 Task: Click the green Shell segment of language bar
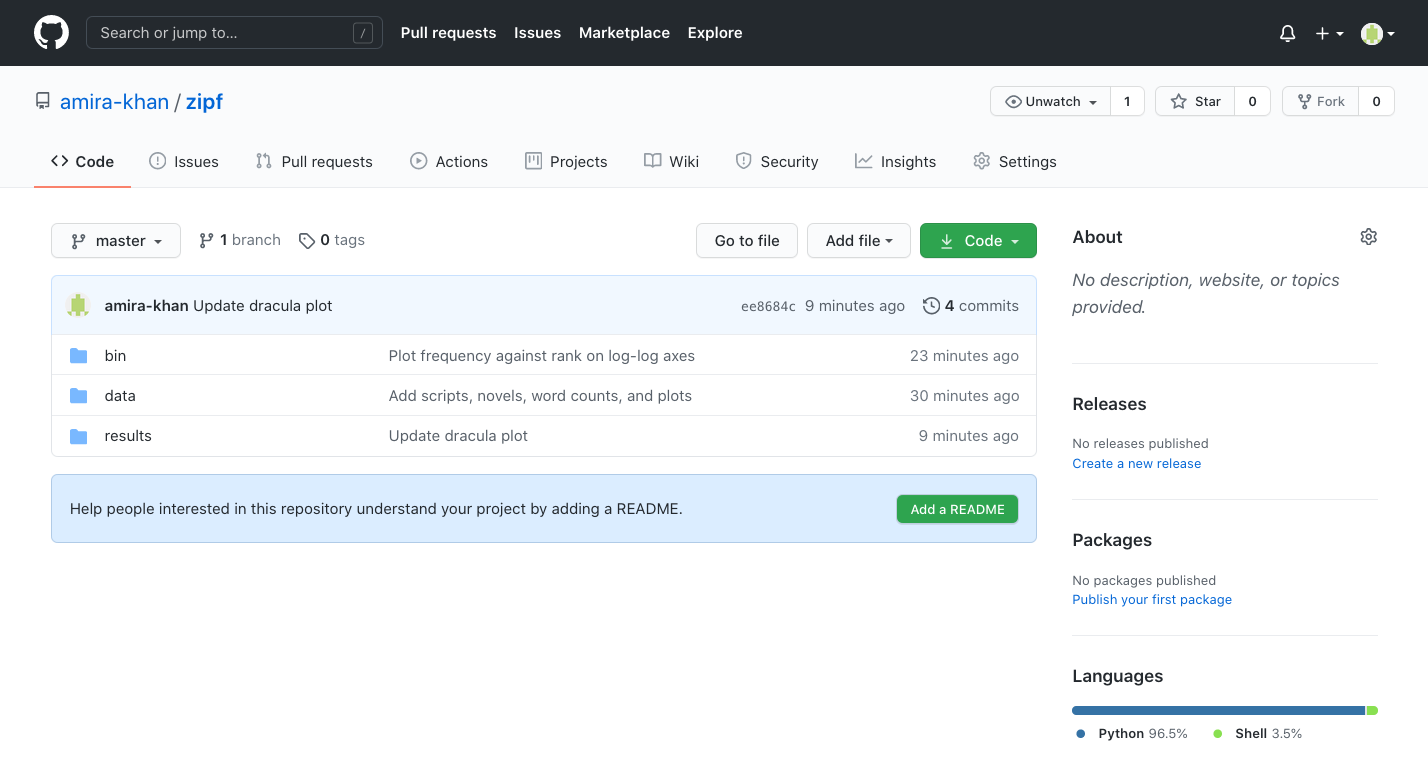(x=1372, y=711)
